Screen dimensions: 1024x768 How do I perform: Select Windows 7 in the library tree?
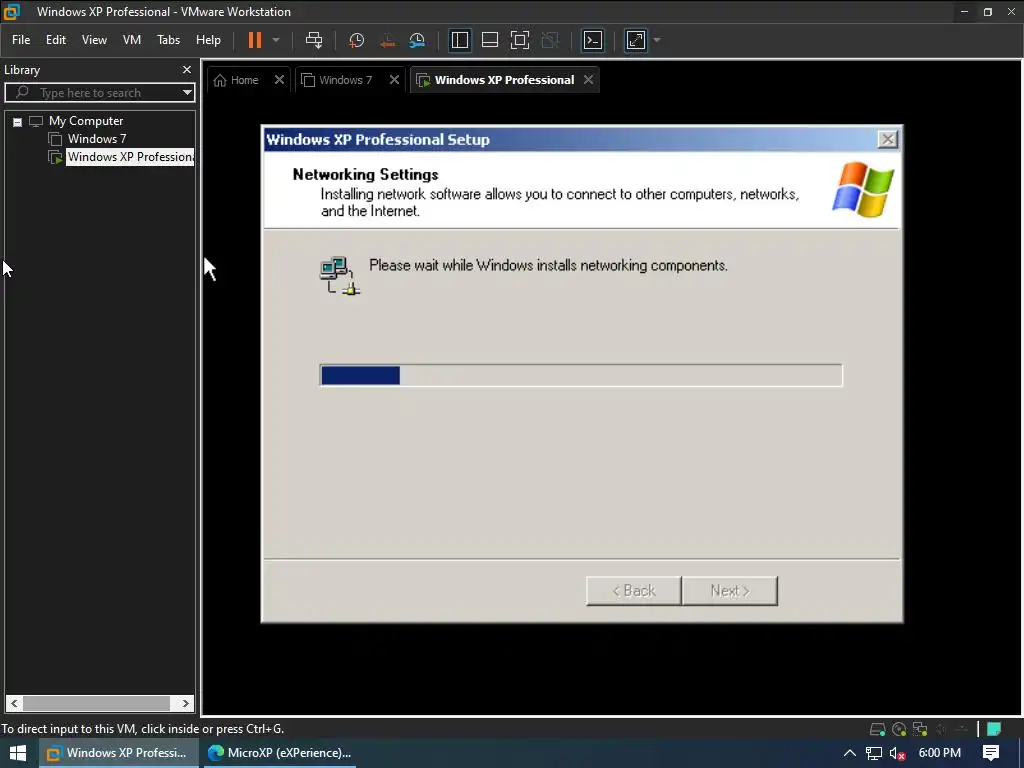click(97, 139)
